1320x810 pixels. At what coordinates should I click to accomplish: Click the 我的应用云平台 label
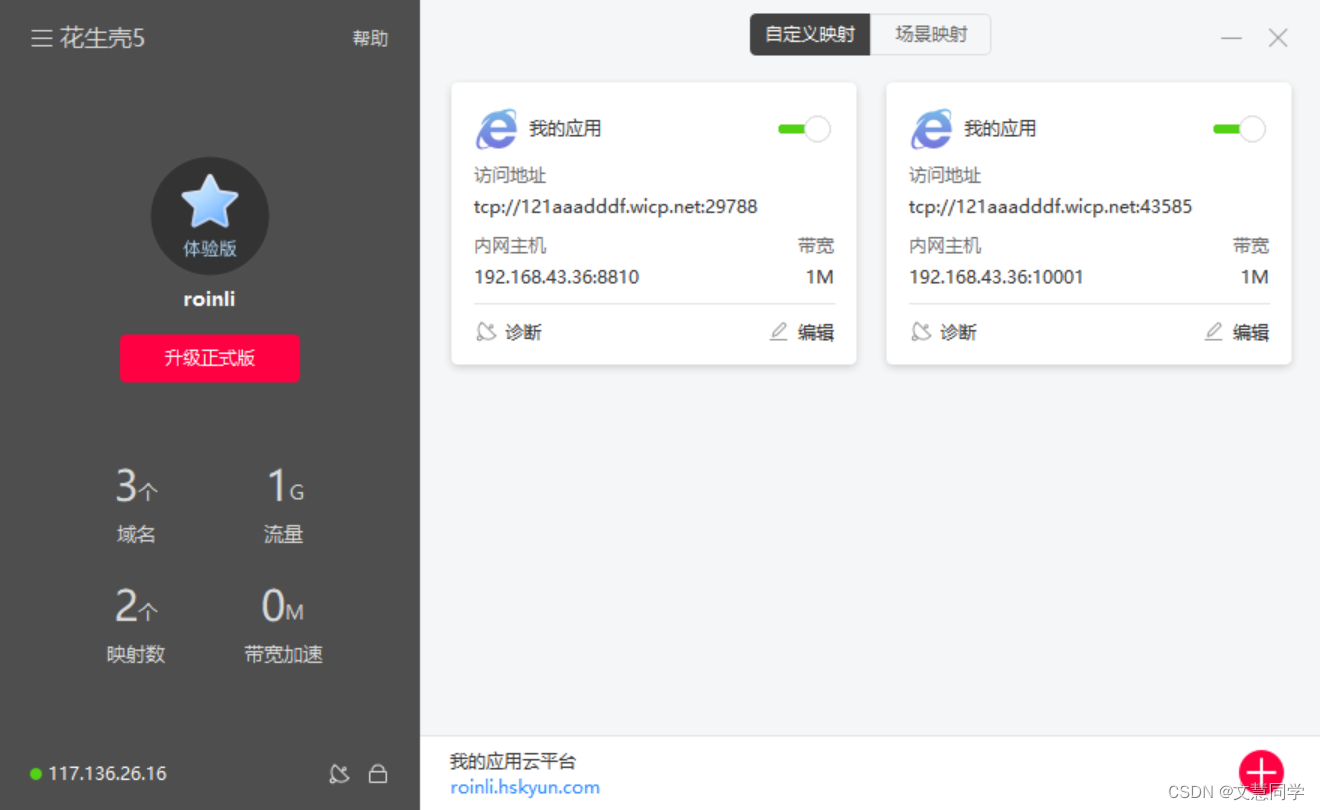coord(513,762)
